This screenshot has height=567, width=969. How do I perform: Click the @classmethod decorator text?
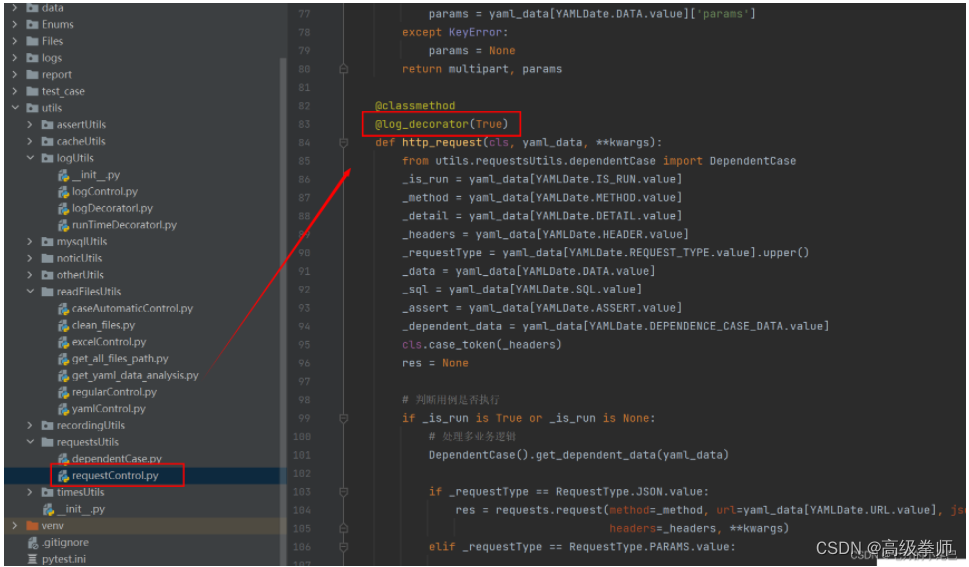415,106
